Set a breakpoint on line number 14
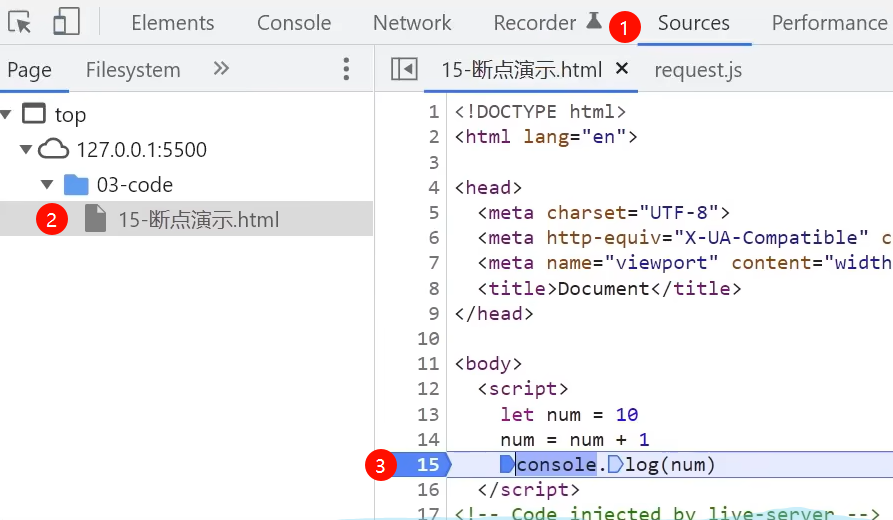This screenshot has width=893, height=520. [428, 440]
